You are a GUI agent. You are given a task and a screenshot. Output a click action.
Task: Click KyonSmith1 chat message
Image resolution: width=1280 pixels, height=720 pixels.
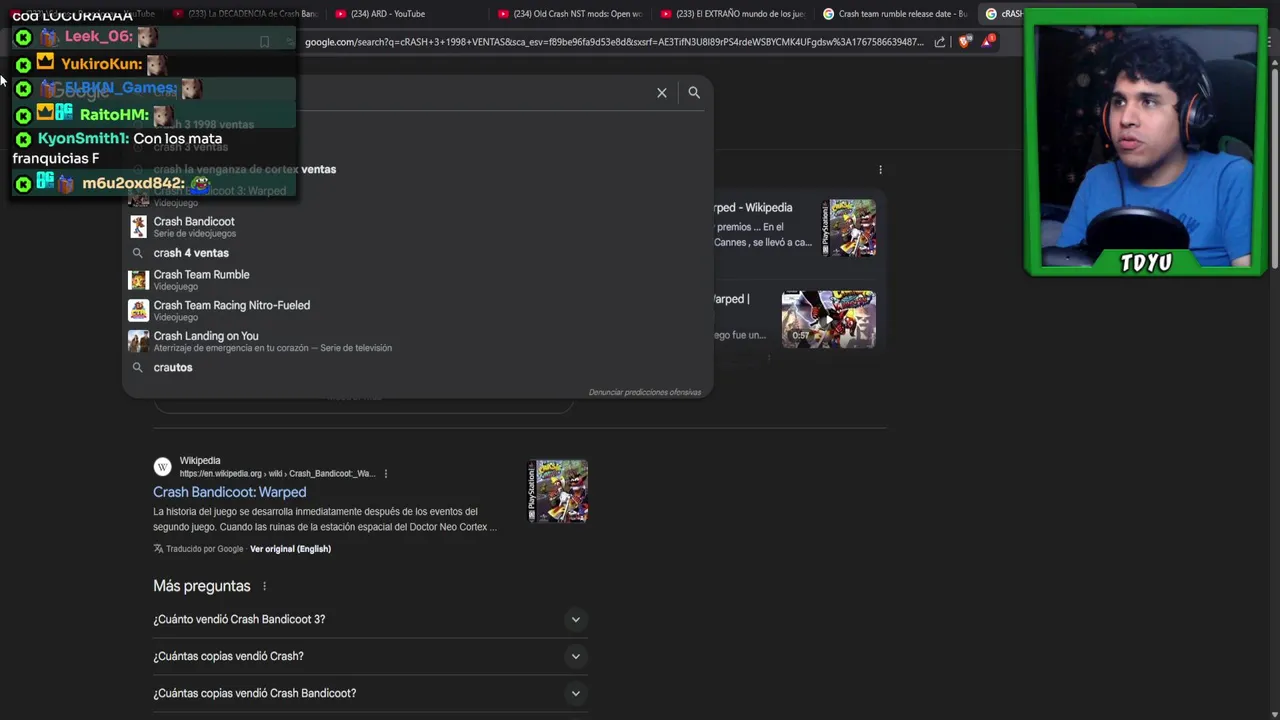point(117,148)
